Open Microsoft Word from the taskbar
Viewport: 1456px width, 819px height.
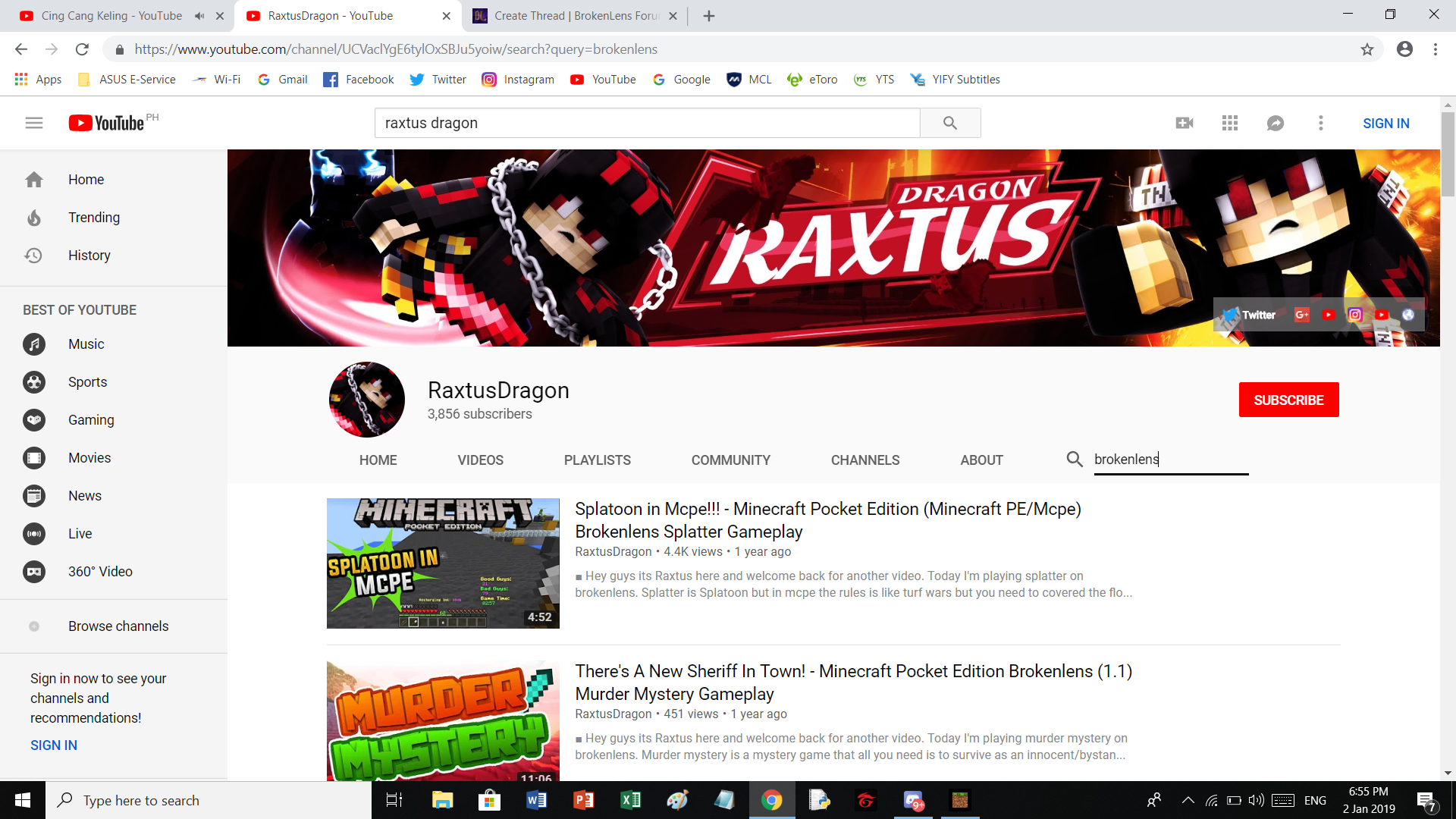536,800
